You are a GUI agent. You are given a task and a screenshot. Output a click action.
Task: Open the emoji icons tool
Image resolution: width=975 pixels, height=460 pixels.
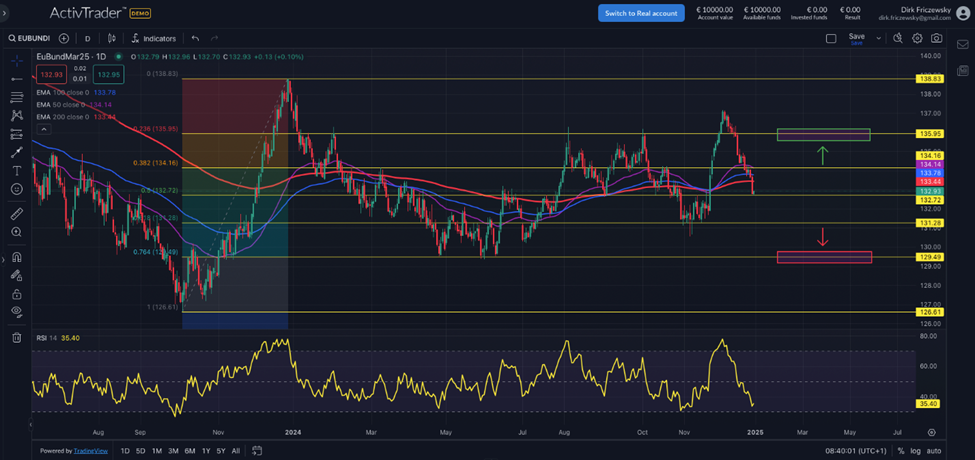tap(16, 189)
